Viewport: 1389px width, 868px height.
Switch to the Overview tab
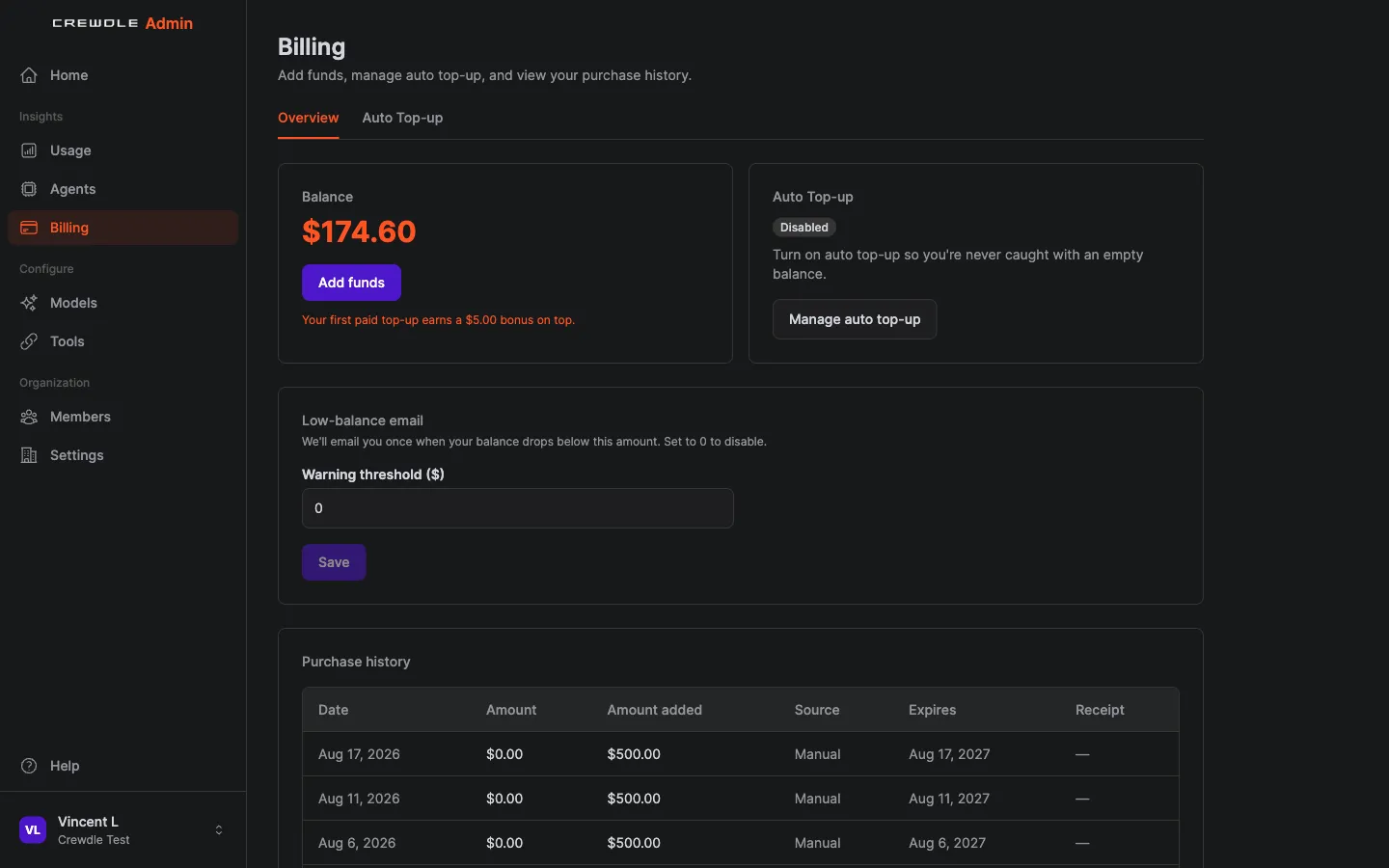pos(309,118)
